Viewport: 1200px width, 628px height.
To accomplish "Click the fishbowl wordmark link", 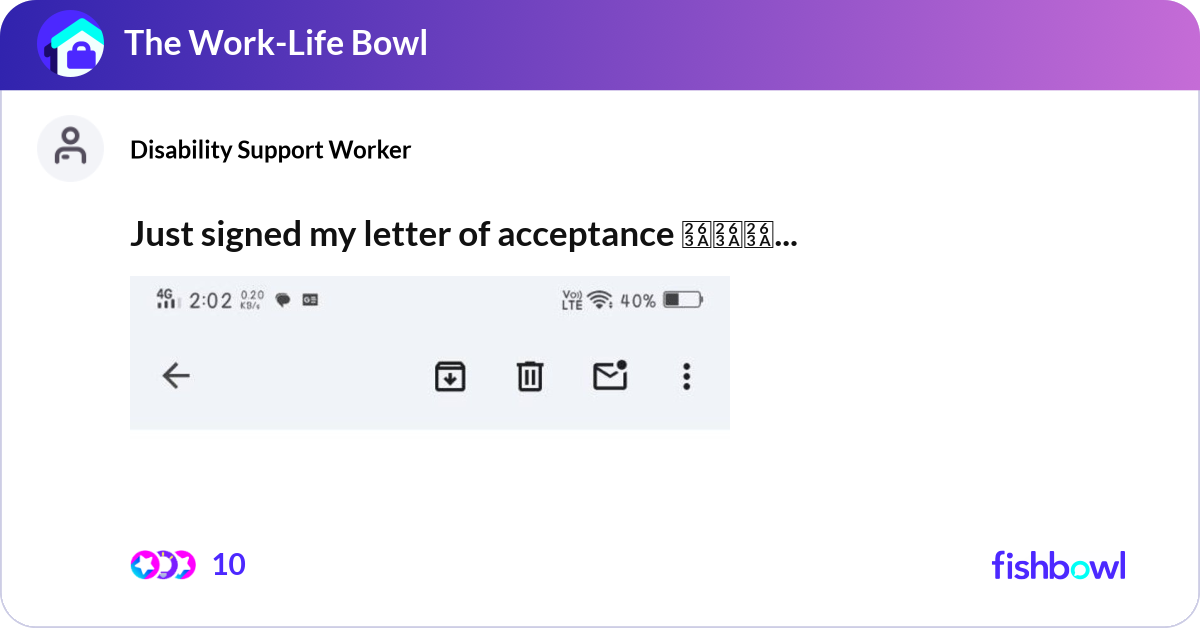I will (1058, 566).
